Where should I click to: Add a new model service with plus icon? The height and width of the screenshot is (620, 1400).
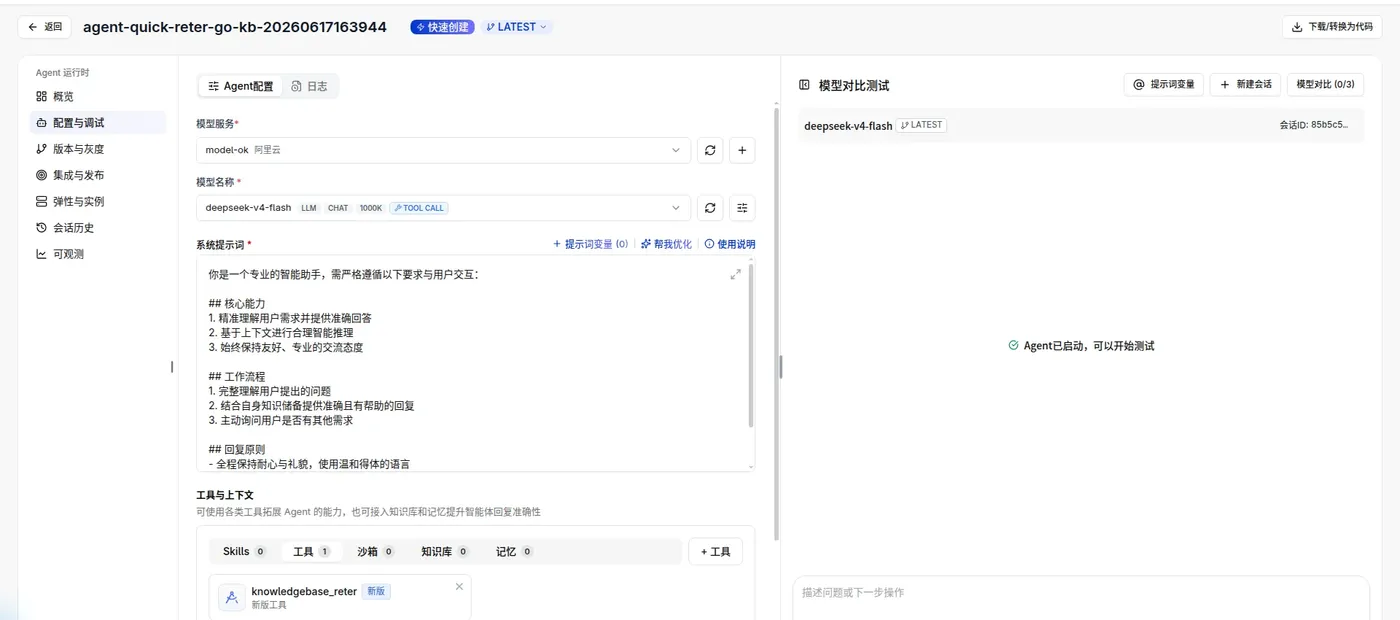coord(742,150)
